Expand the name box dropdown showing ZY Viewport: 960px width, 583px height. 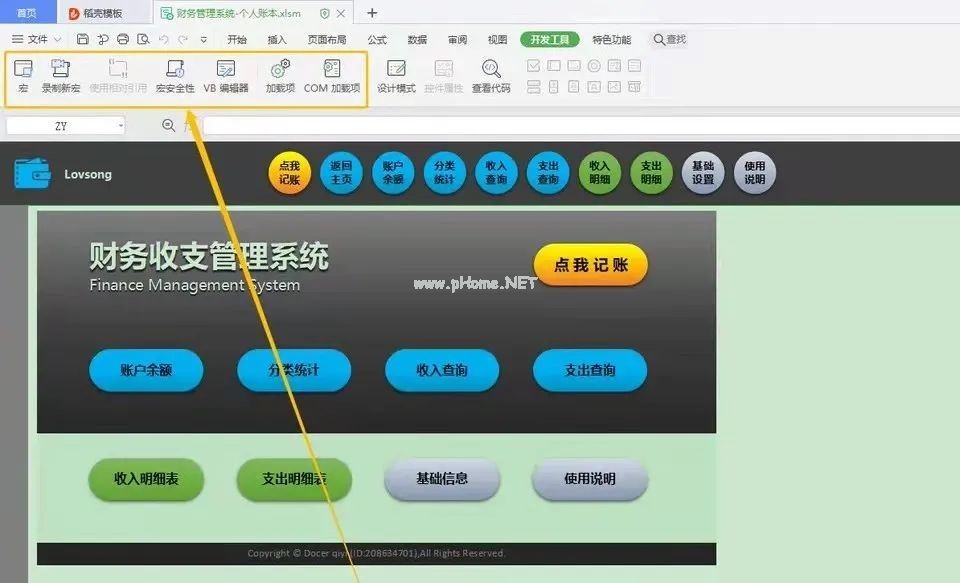(121, 126)
